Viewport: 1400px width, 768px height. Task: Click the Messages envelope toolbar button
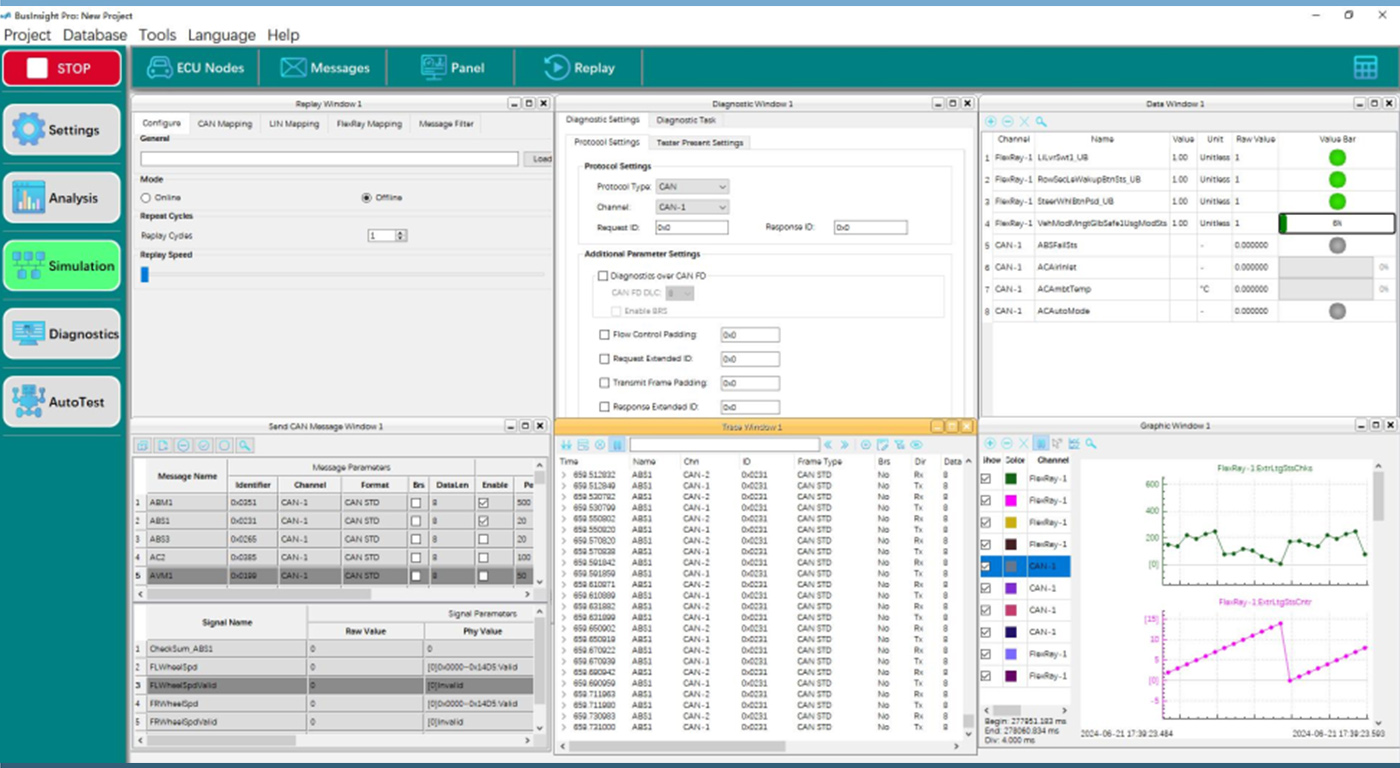(325, 68)
